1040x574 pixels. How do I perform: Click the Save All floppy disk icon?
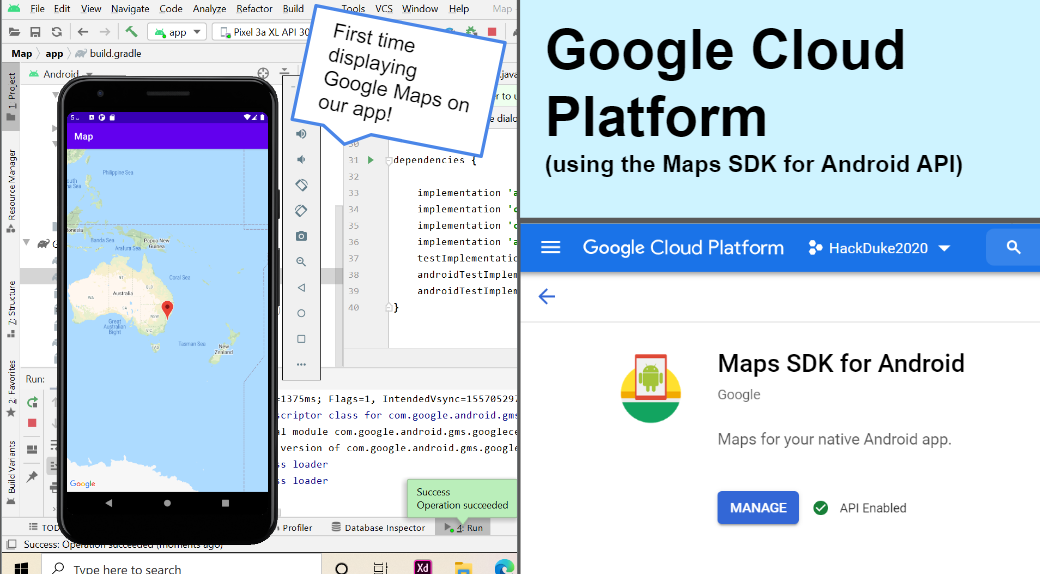click(36, 32)
